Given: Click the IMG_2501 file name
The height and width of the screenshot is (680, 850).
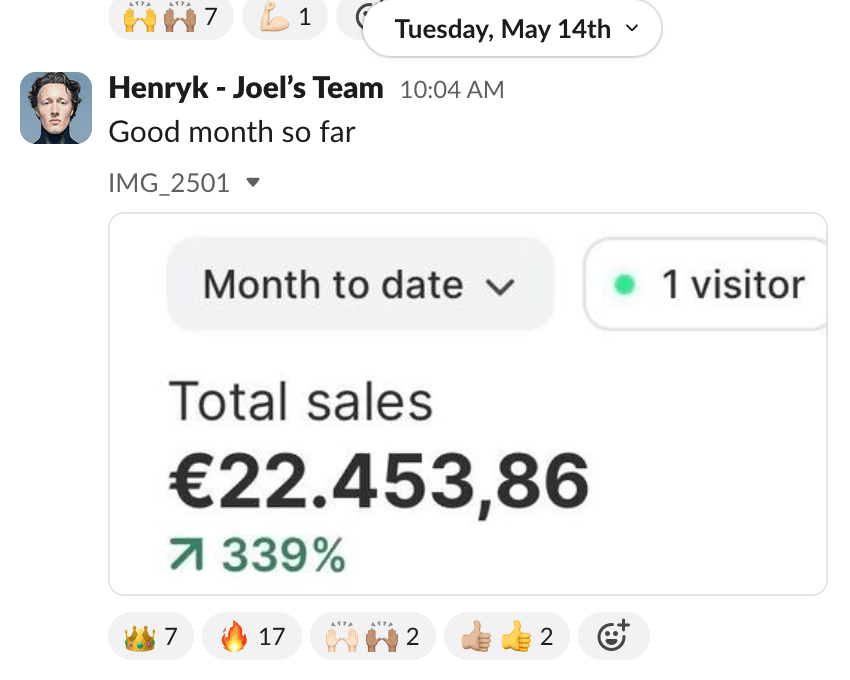Looking at the screenshot, I should 169,183.
